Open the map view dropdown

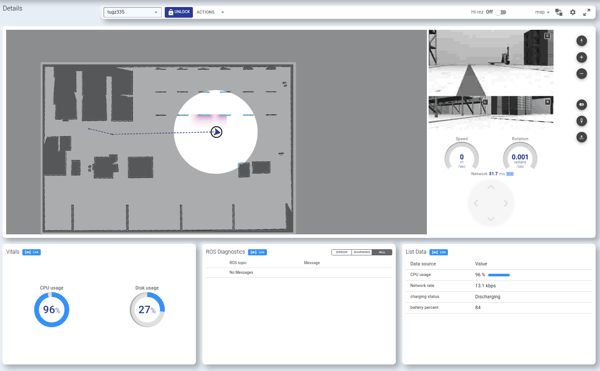coord(542,12)
